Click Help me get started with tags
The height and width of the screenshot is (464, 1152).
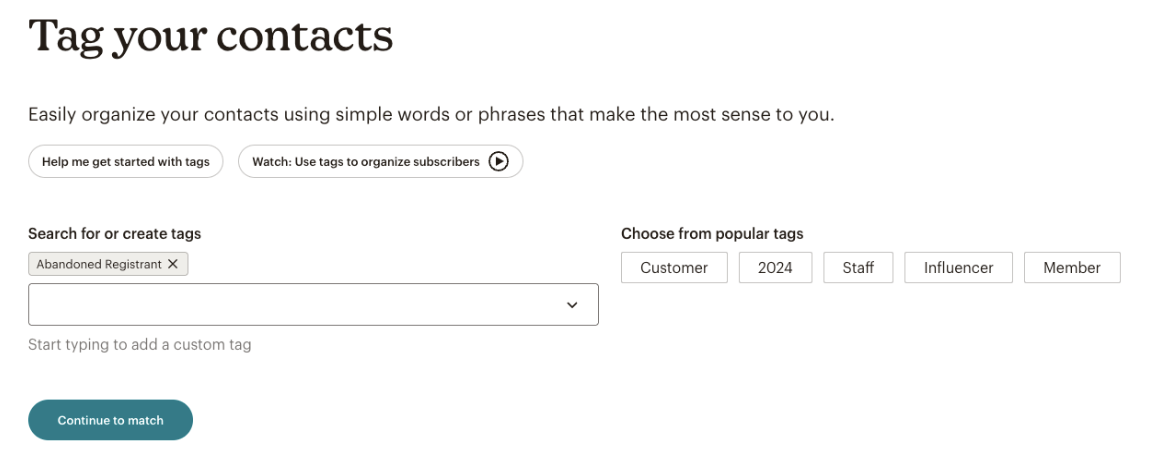[x=126, y=162]
